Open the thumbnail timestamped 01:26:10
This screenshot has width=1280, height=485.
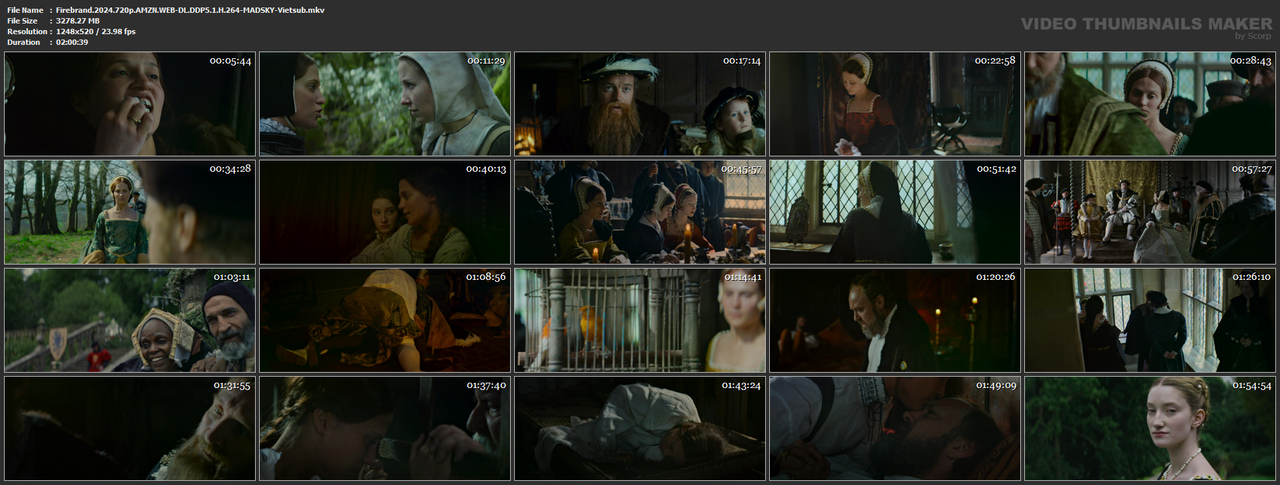click(x=1150, y=320)
